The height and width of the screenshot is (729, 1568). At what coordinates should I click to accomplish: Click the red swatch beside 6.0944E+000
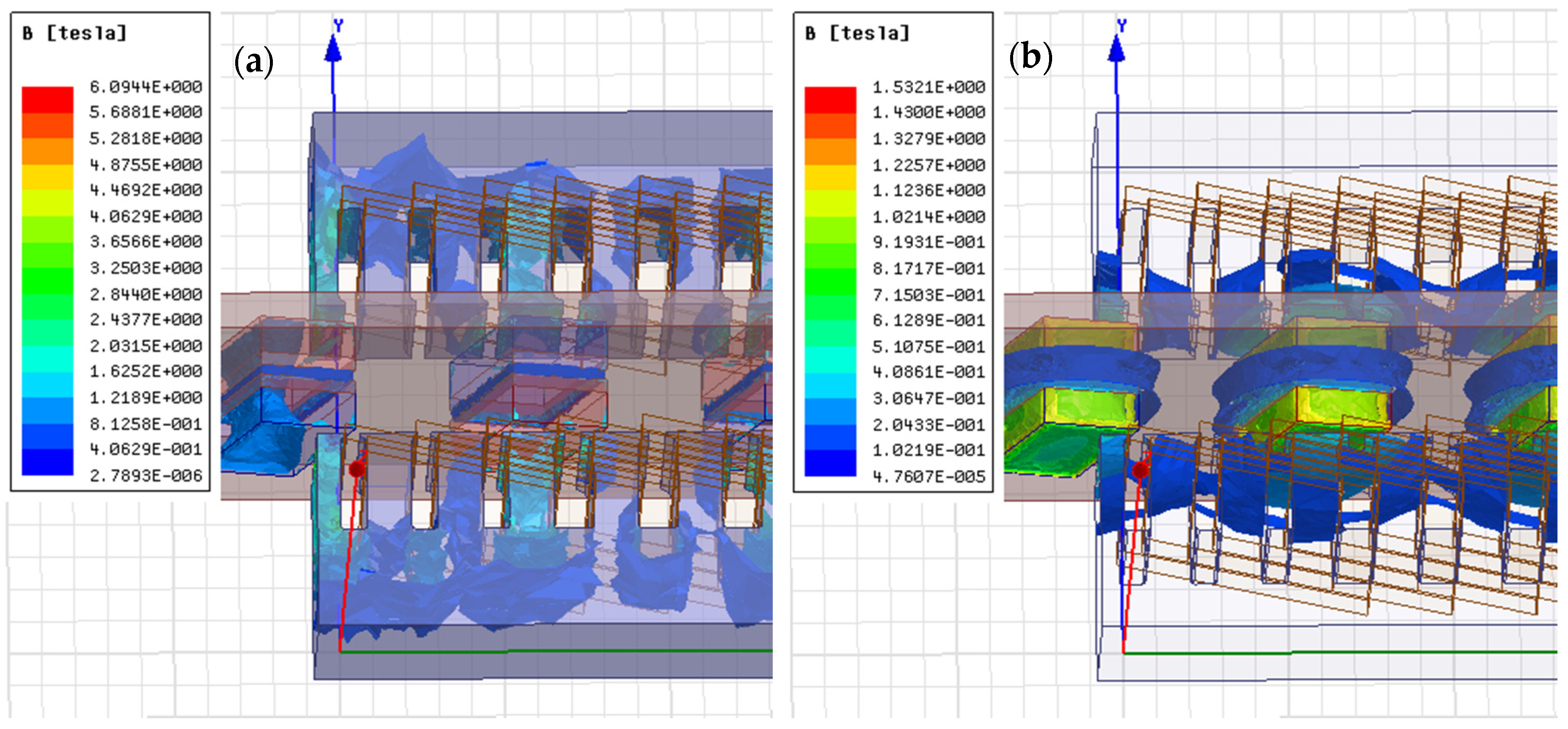tap(48, 99)
